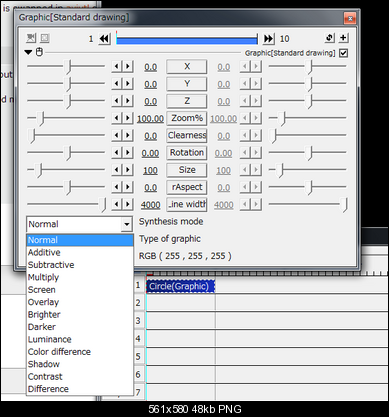389x417 pixels.
Task: Jump to last frame with fast-forward icon
Action: click(x=269, y=39)
